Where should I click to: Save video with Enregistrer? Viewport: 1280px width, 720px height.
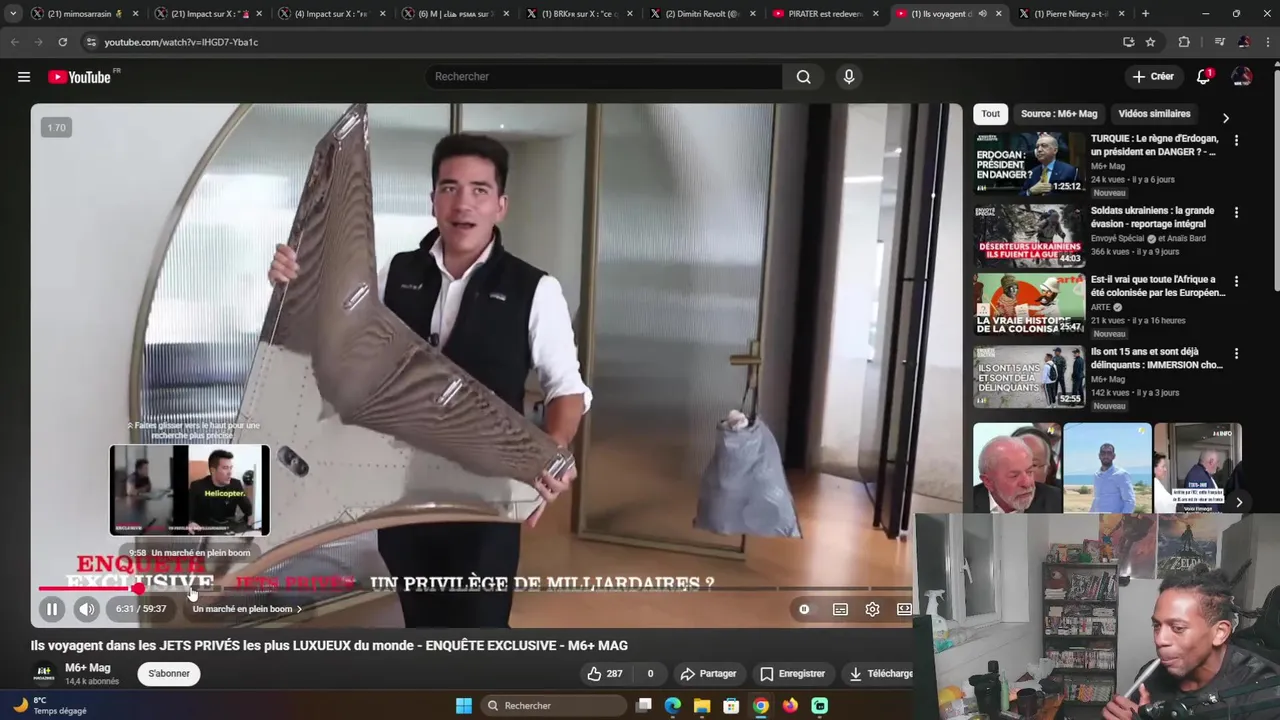point(792,674)
